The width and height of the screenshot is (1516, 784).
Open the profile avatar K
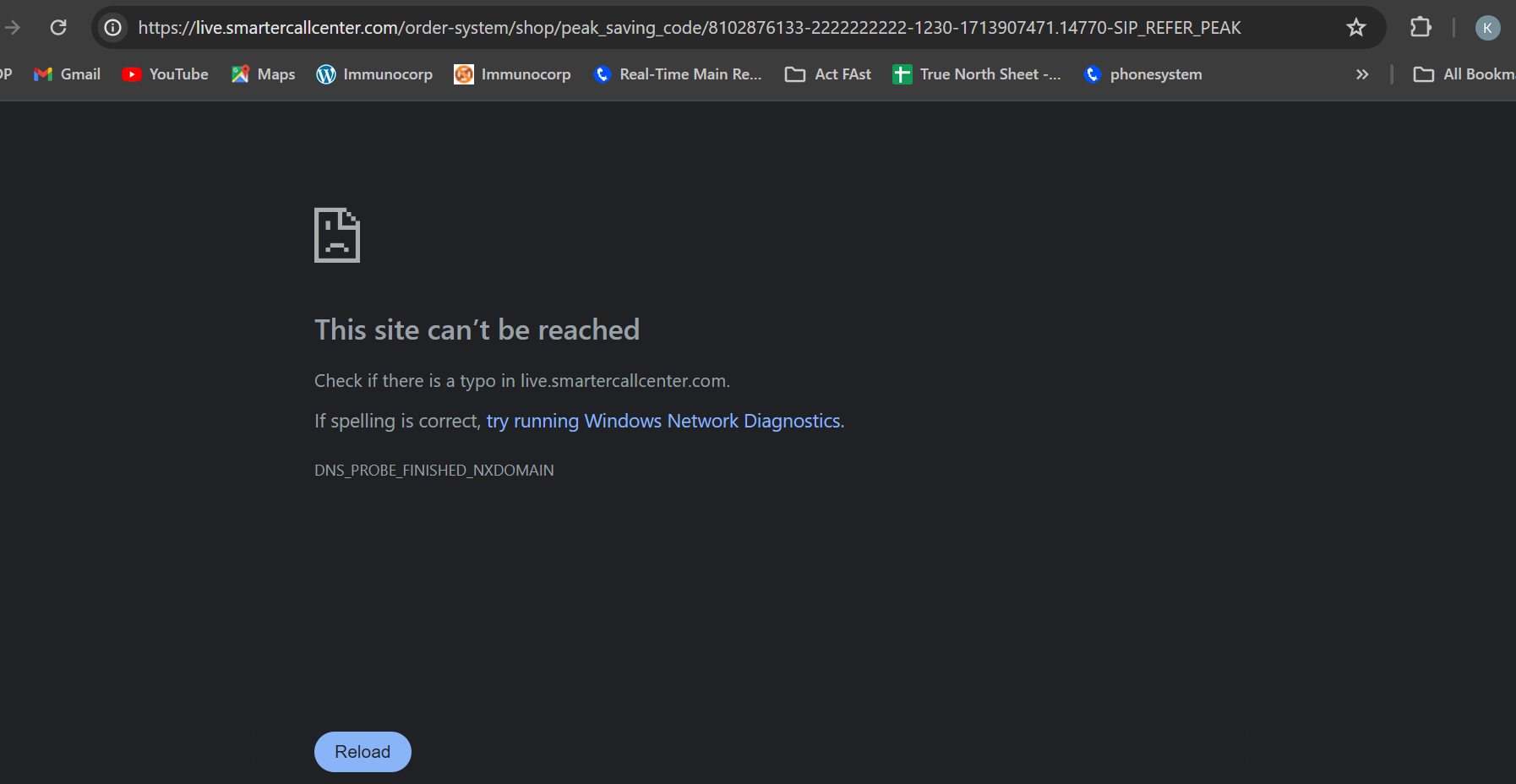(1487, 28)
